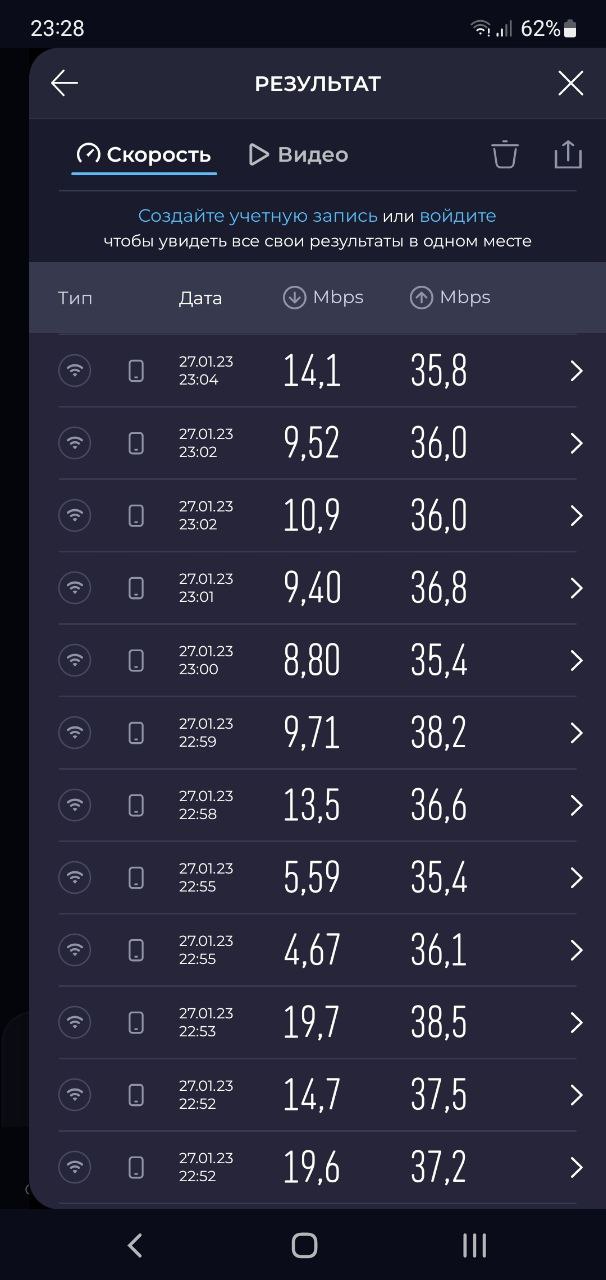This screenshot has height=1280, width=606.
Task: Delete results with the trash icon
Action: [x=505, y=155]
